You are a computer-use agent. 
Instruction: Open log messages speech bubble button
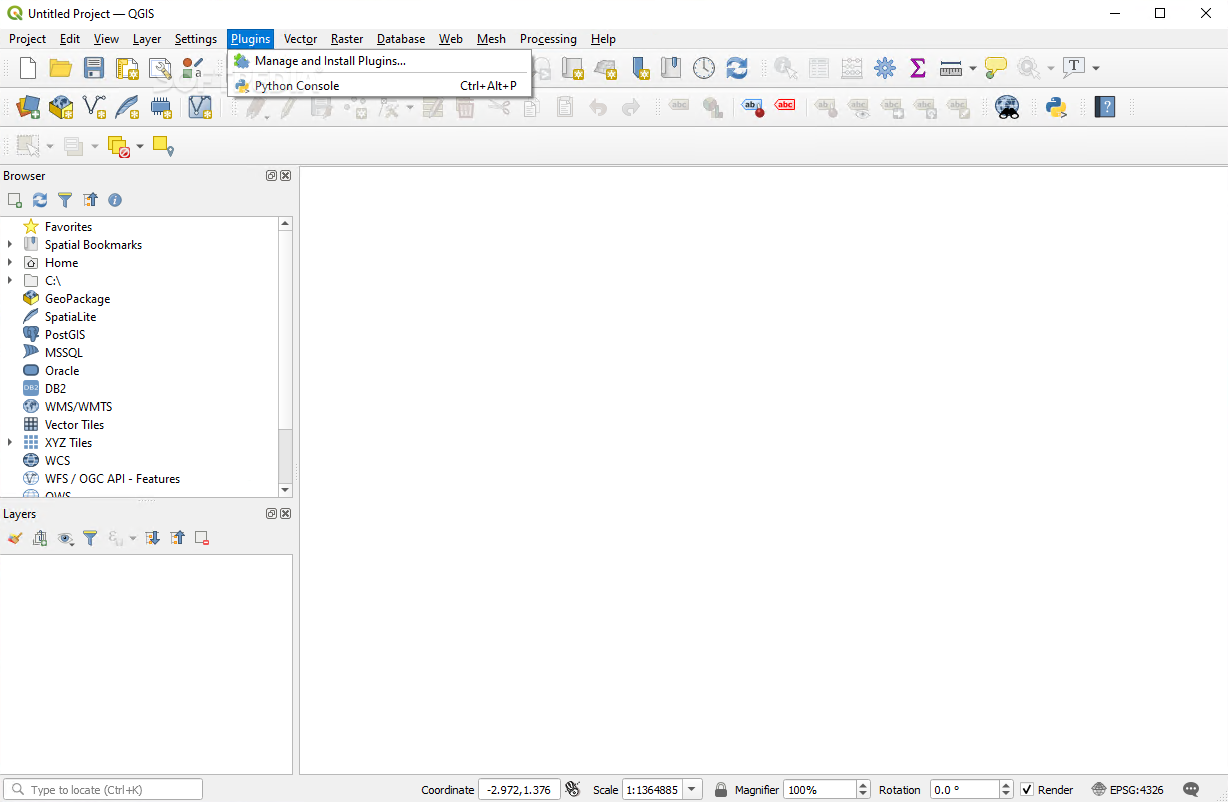[1191, 790]
